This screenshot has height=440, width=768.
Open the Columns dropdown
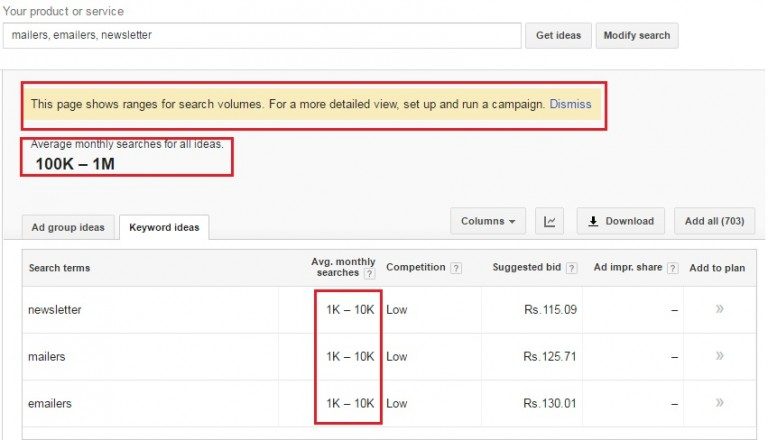[x=488, y=221]
